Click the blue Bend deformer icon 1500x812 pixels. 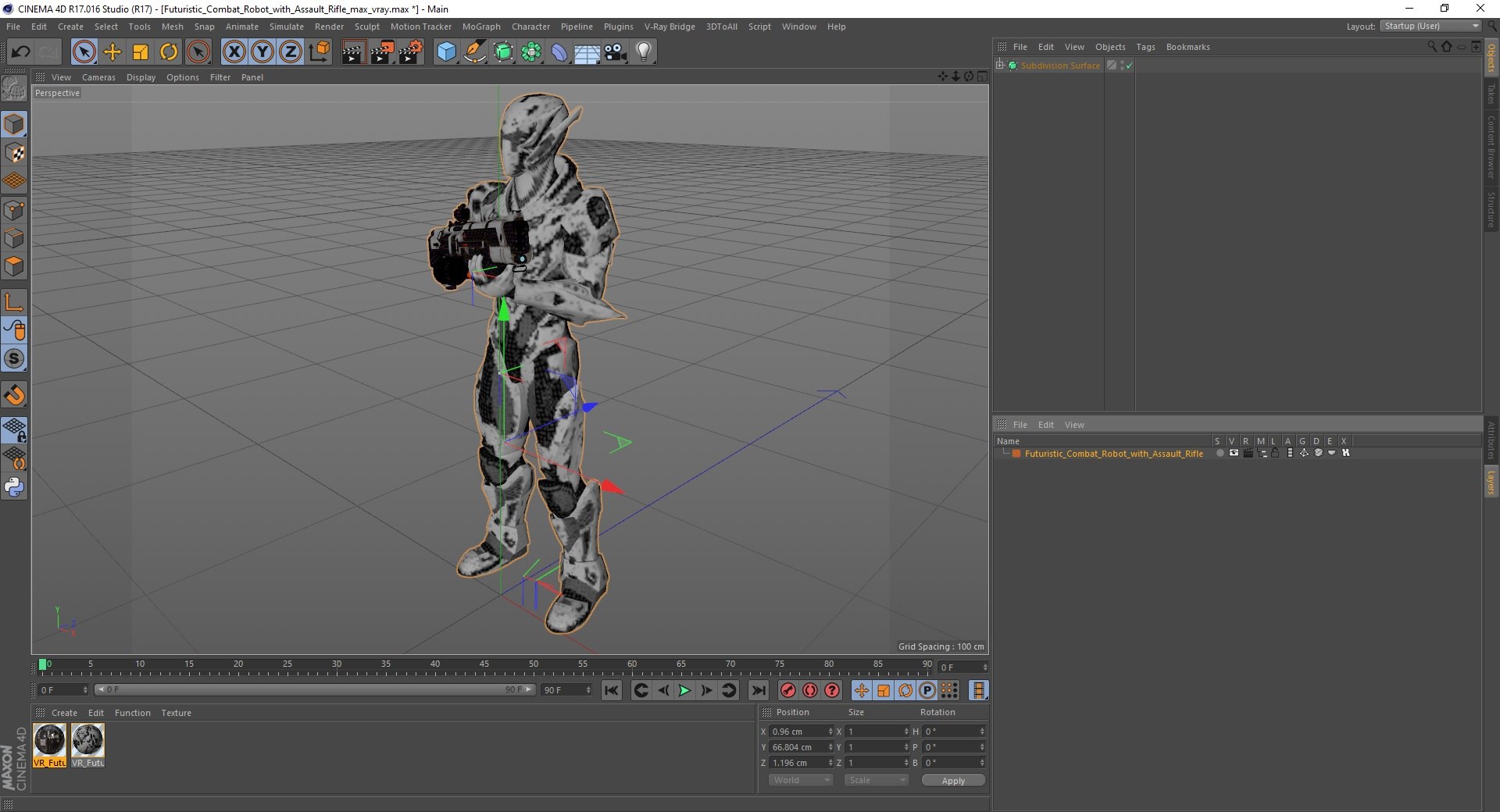(x=560, y=52)
